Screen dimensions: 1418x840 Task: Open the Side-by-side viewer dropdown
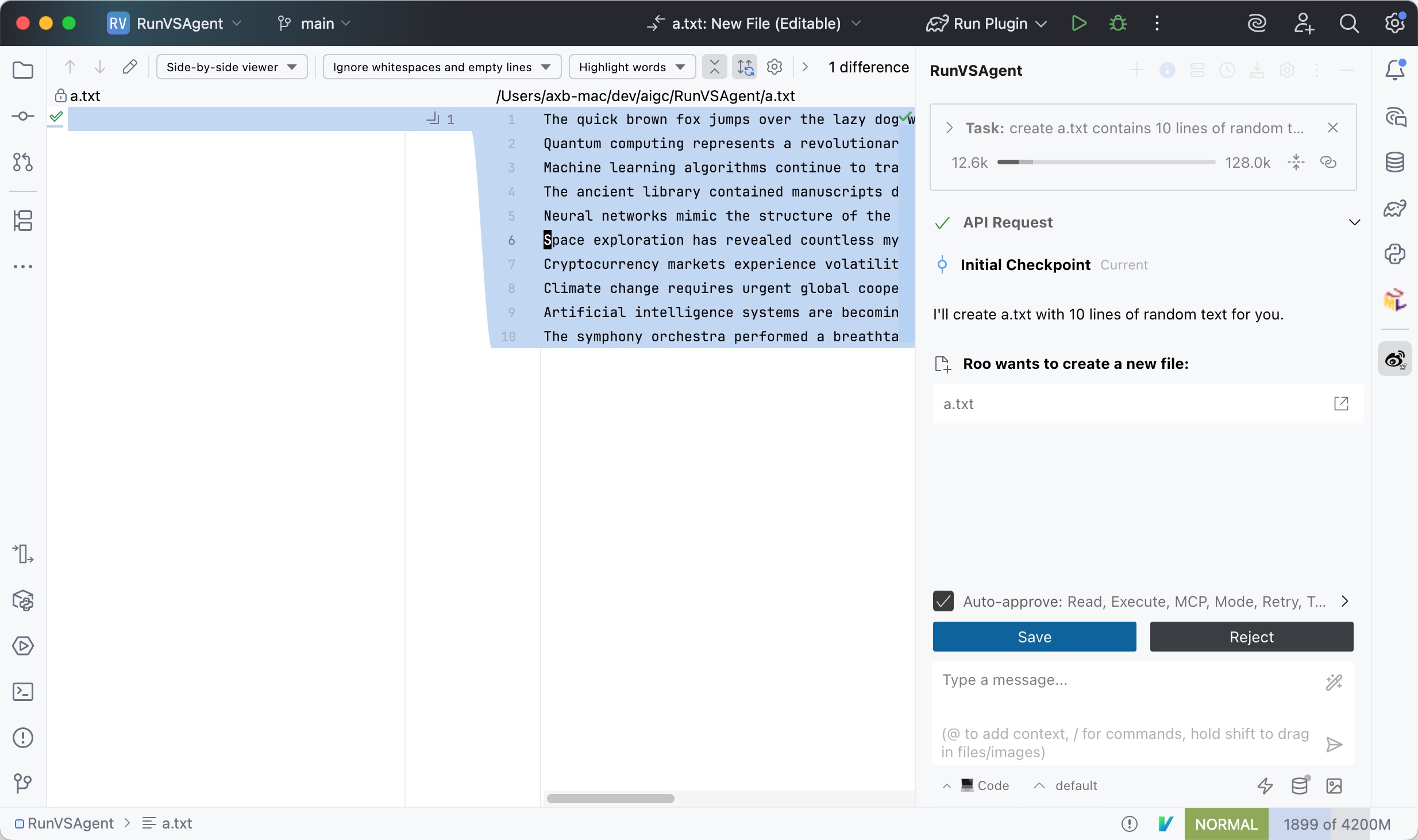[232, 67]
